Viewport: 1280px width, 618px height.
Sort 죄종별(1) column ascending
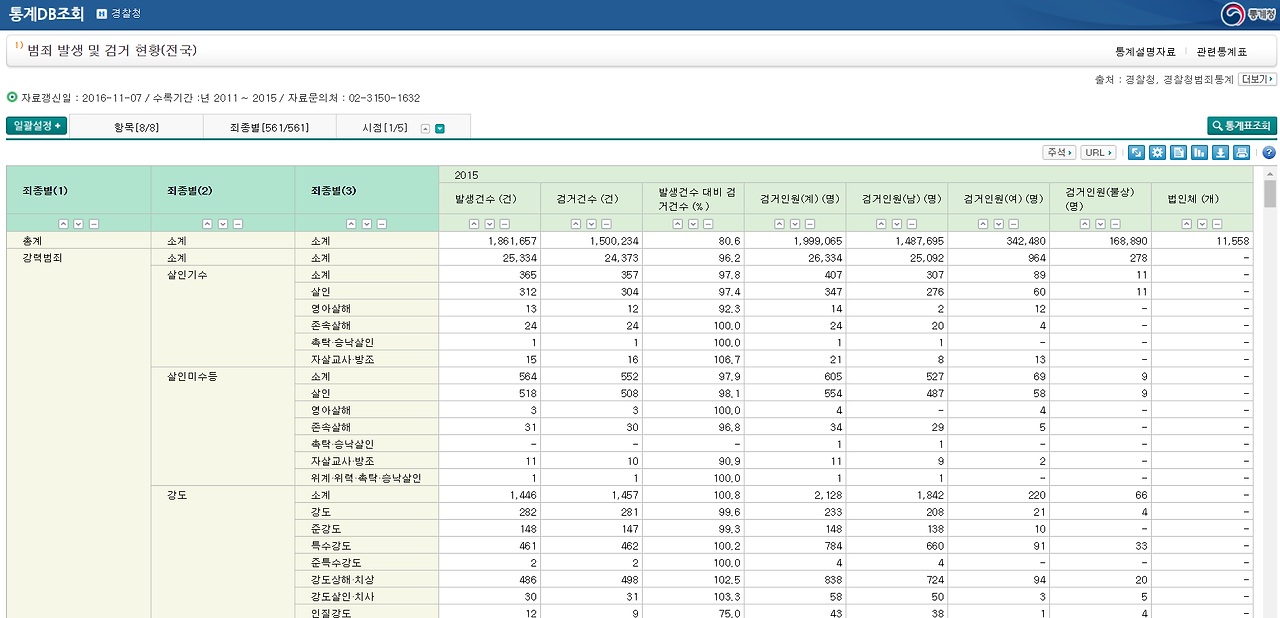tap(63, 224)
